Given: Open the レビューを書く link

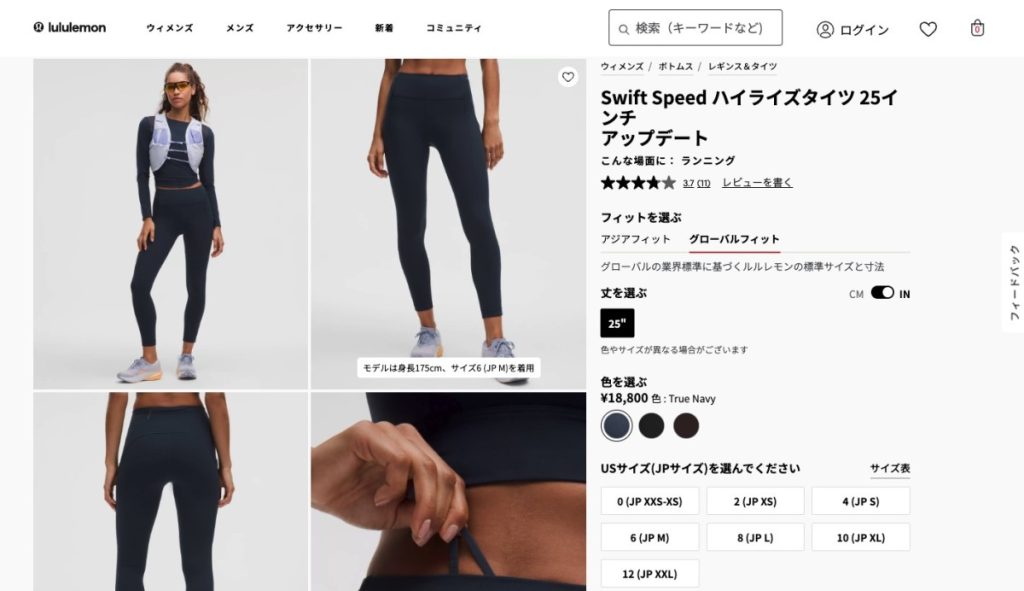Looking at the screenshot, I should 757,183.
